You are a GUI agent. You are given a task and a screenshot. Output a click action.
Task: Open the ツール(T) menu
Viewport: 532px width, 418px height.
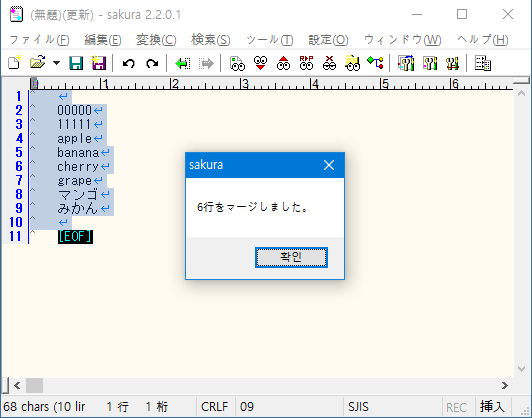[269, 40]
